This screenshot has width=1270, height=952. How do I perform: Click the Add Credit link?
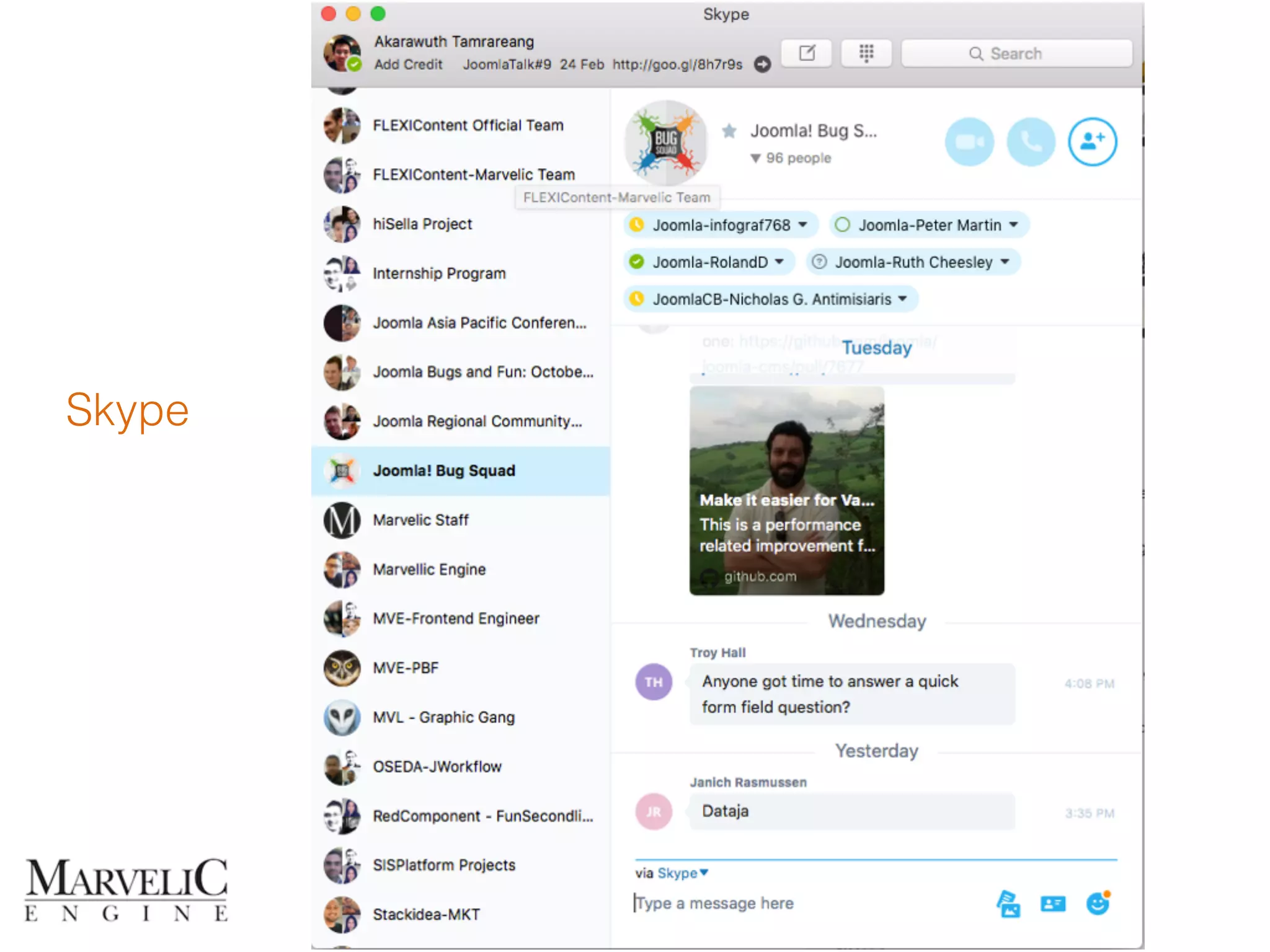pyautogui.click(x=408, y=64)
